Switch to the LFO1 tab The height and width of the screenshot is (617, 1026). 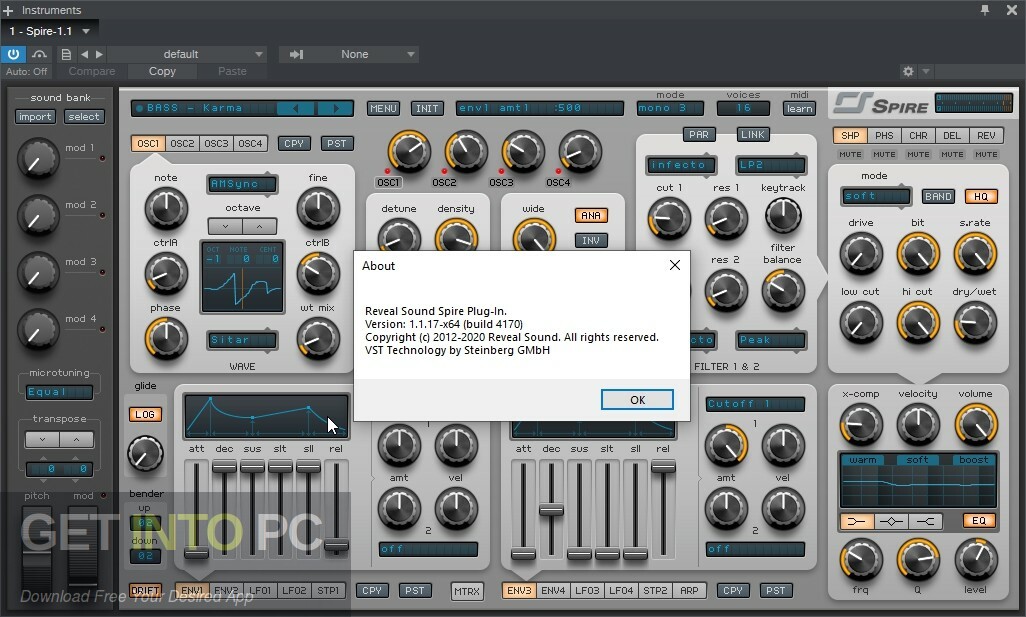(x=260, y=590)
